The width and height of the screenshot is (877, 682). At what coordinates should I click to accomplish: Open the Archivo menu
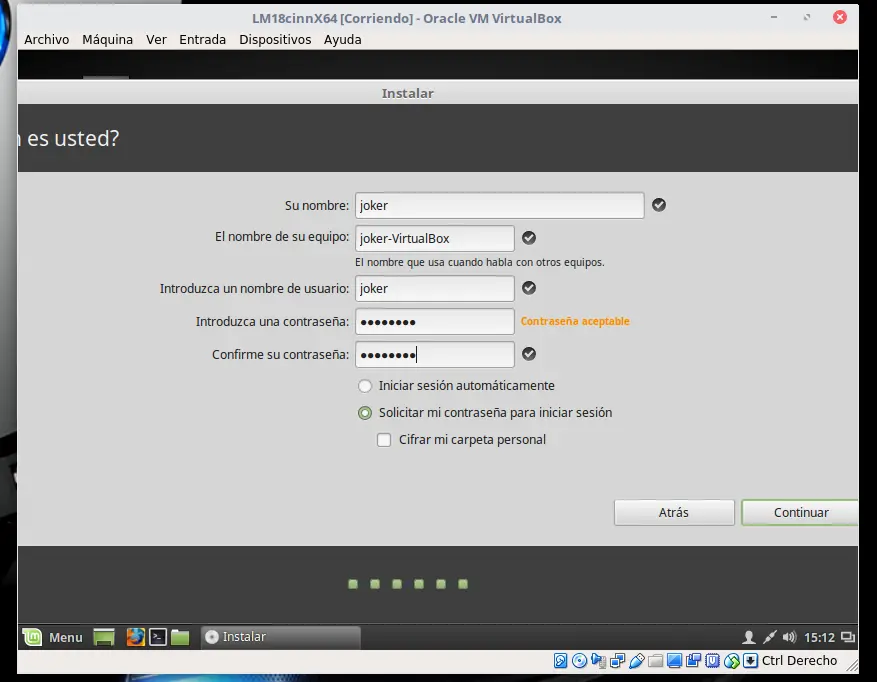coord(46,40)
